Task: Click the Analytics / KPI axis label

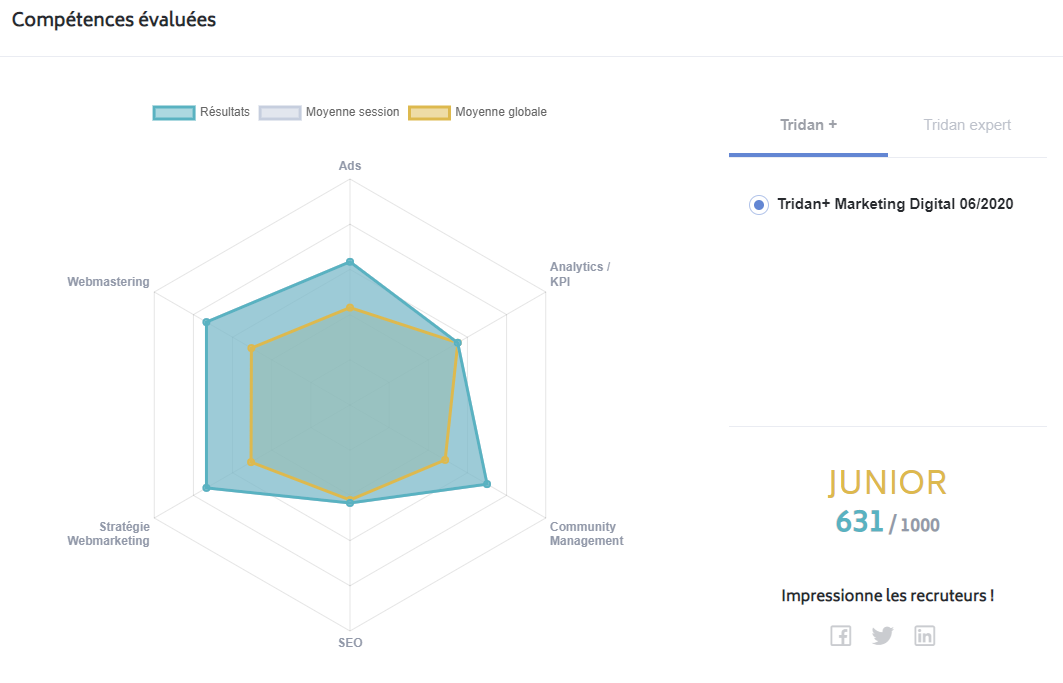Action: (580, 274)
